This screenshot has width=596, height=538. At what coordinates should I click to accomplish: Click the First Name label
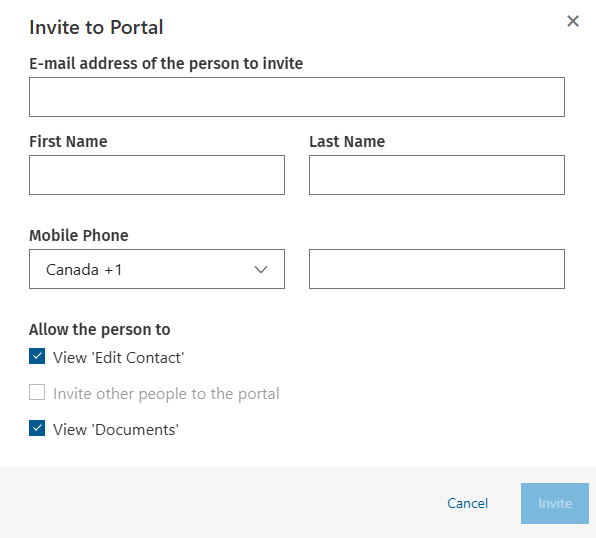pos(68,141)
